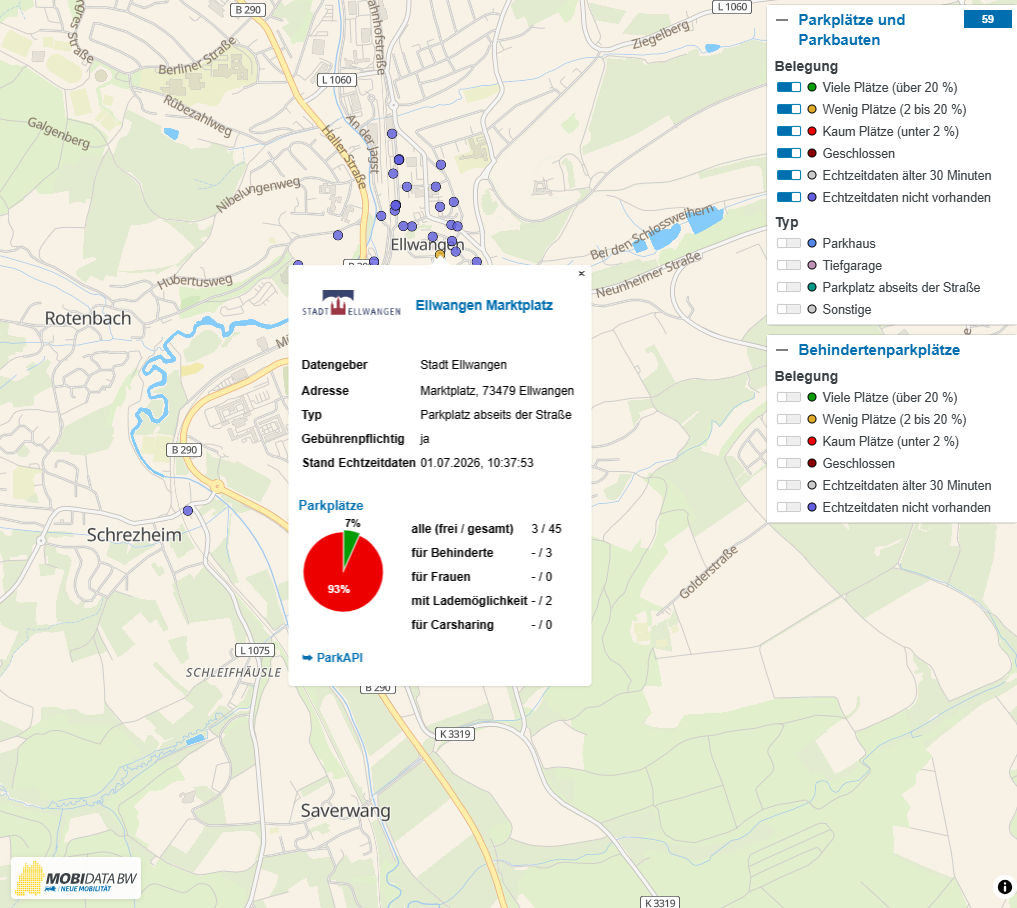Click the address 'Marktplatz, 73479 Ellwangen'
This screenshot has height=908, width=1017.
[497, 390]
